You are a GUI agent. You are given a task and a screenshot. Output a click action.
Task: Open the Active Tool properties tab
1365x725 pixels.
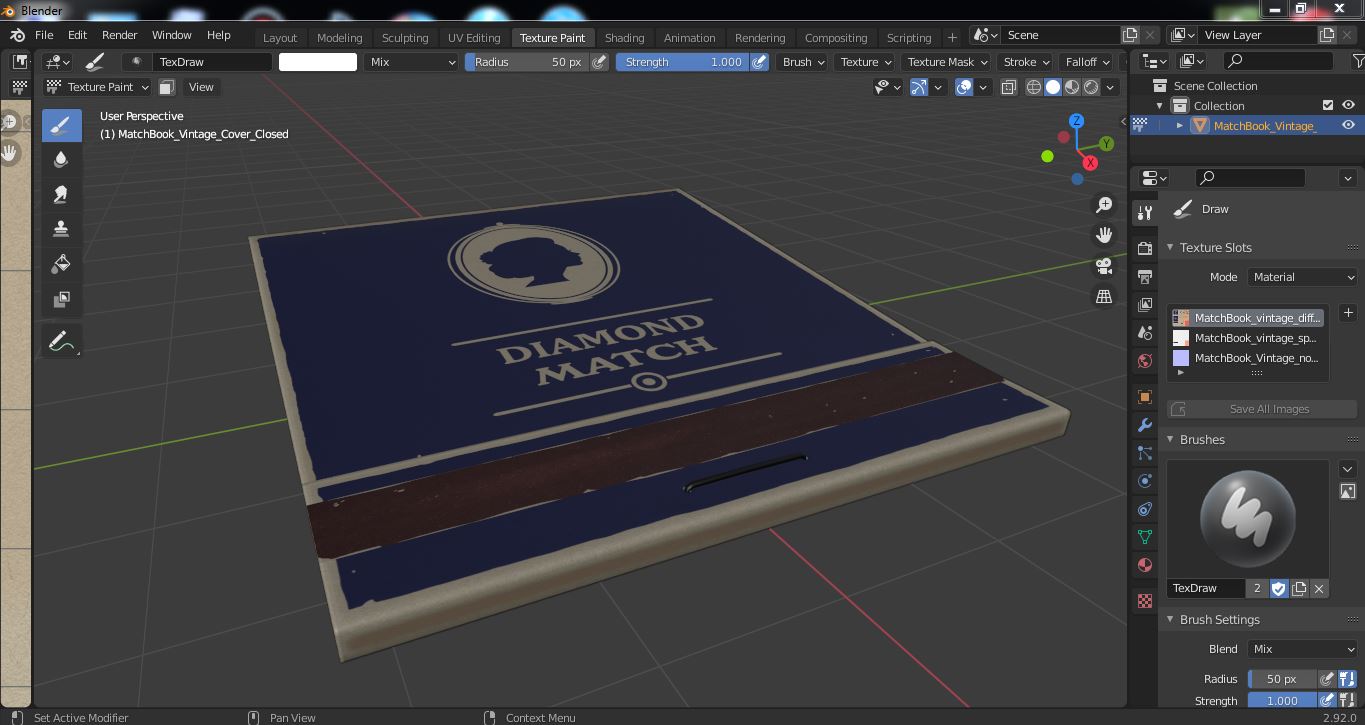click(1145, 213)
